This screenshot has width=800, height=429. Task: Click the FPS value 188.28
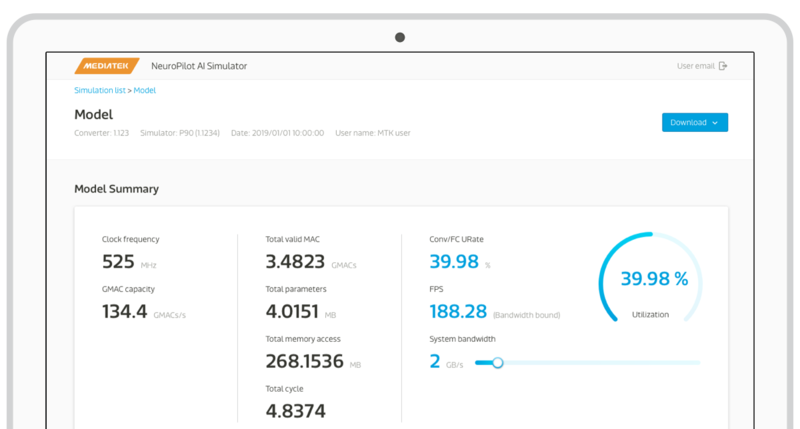[458, 311]
